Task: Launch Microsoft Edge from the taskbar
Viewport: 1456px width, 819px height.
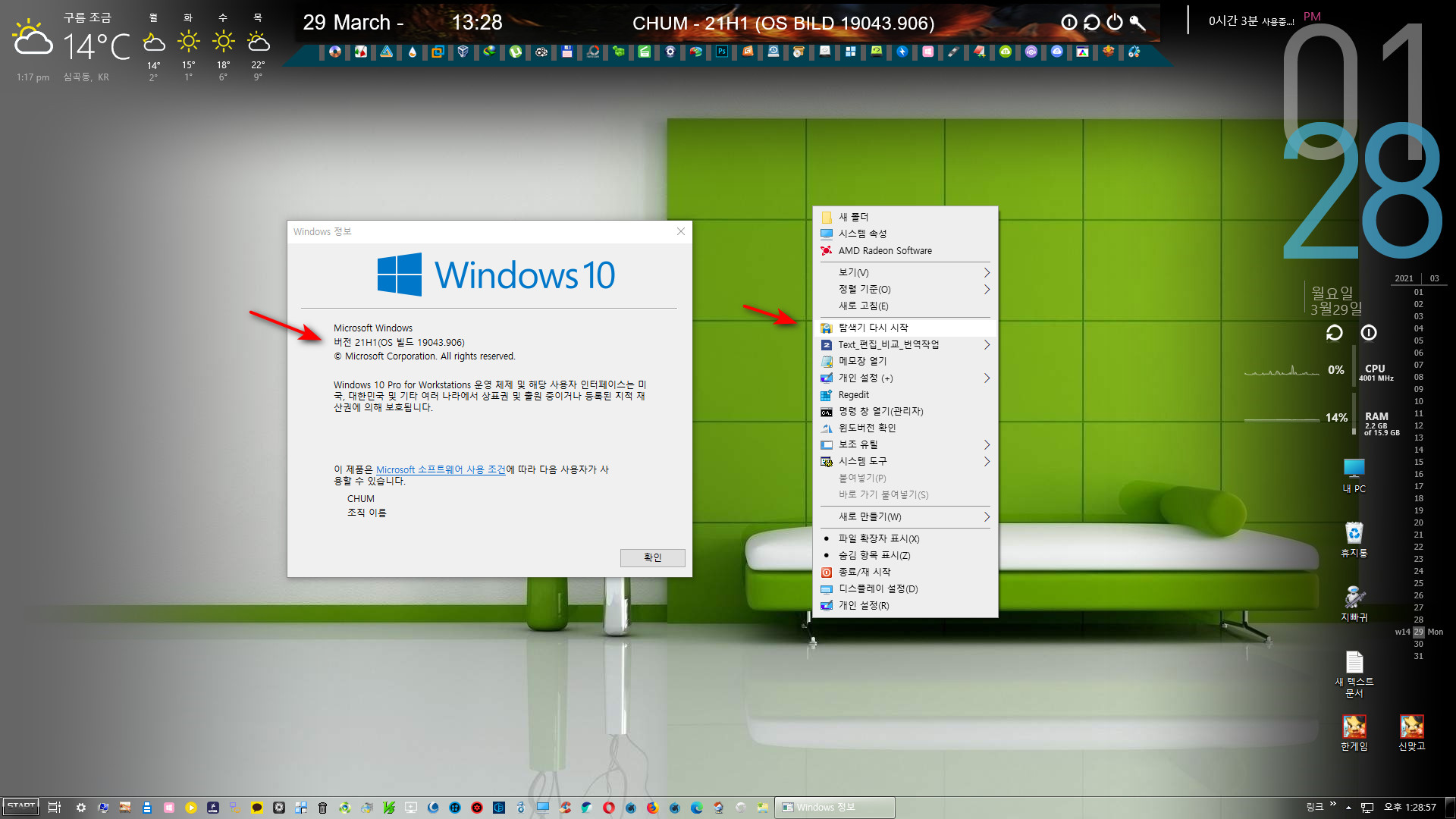Action: coord(696,808)
